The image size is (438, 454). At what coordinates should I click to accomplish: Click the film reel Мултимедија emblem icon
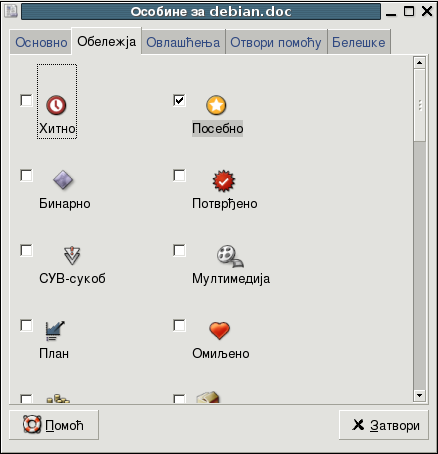pos(230,256)
